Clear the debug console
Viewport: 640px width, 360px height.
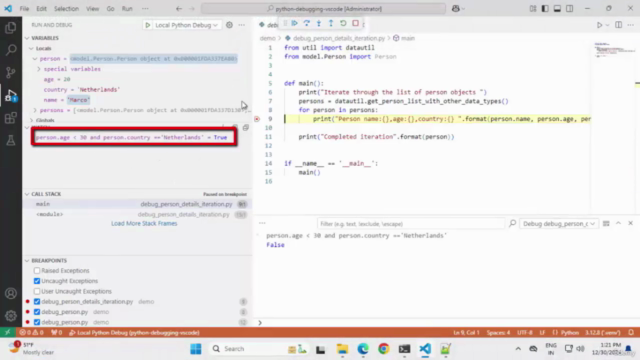point(606,223)
